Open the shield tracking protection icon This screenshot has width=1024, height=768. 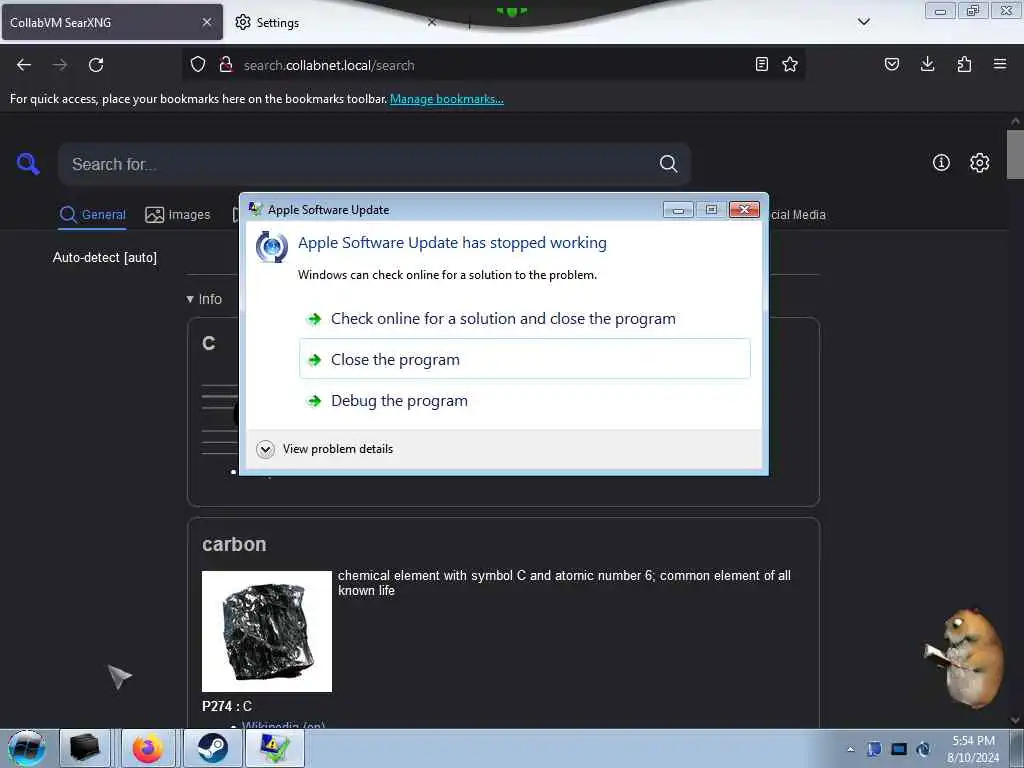[x=198, y=64]
